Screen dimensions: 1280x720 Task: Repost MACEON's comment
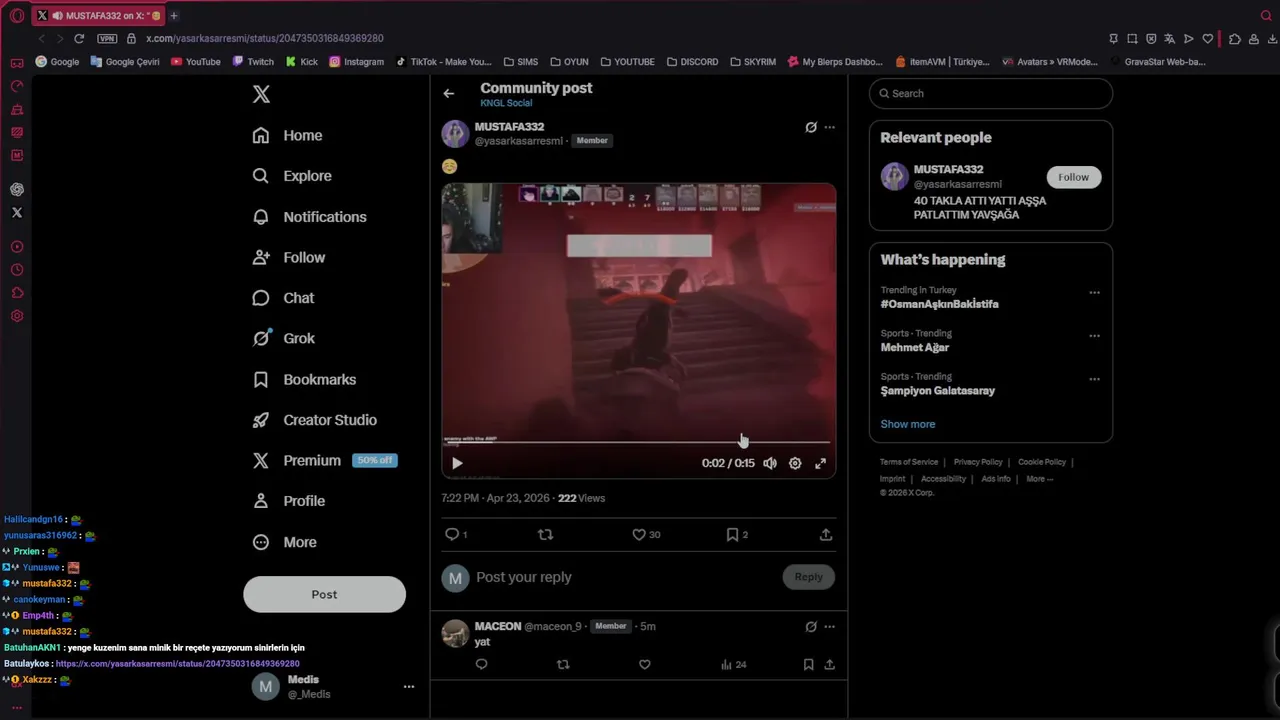click(563, 664)
